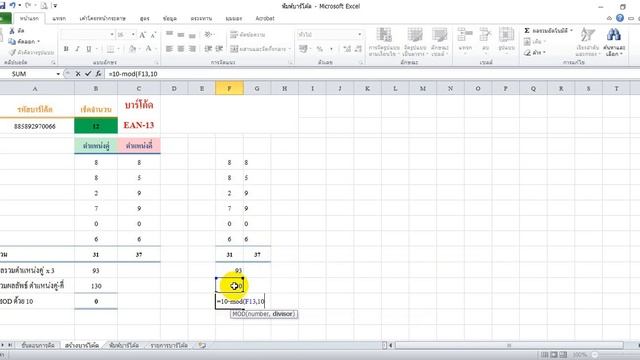
Task: Decrease font size with small A icon
Action: tap(153, 35)
